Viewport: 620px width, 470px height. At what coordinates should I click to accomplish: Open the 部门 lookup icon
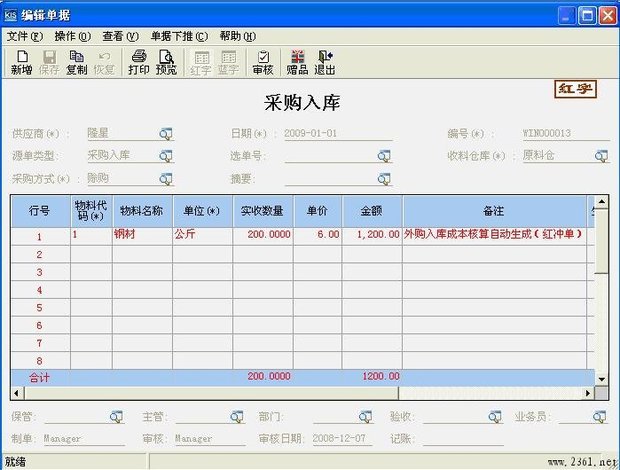tap(365, 417)
